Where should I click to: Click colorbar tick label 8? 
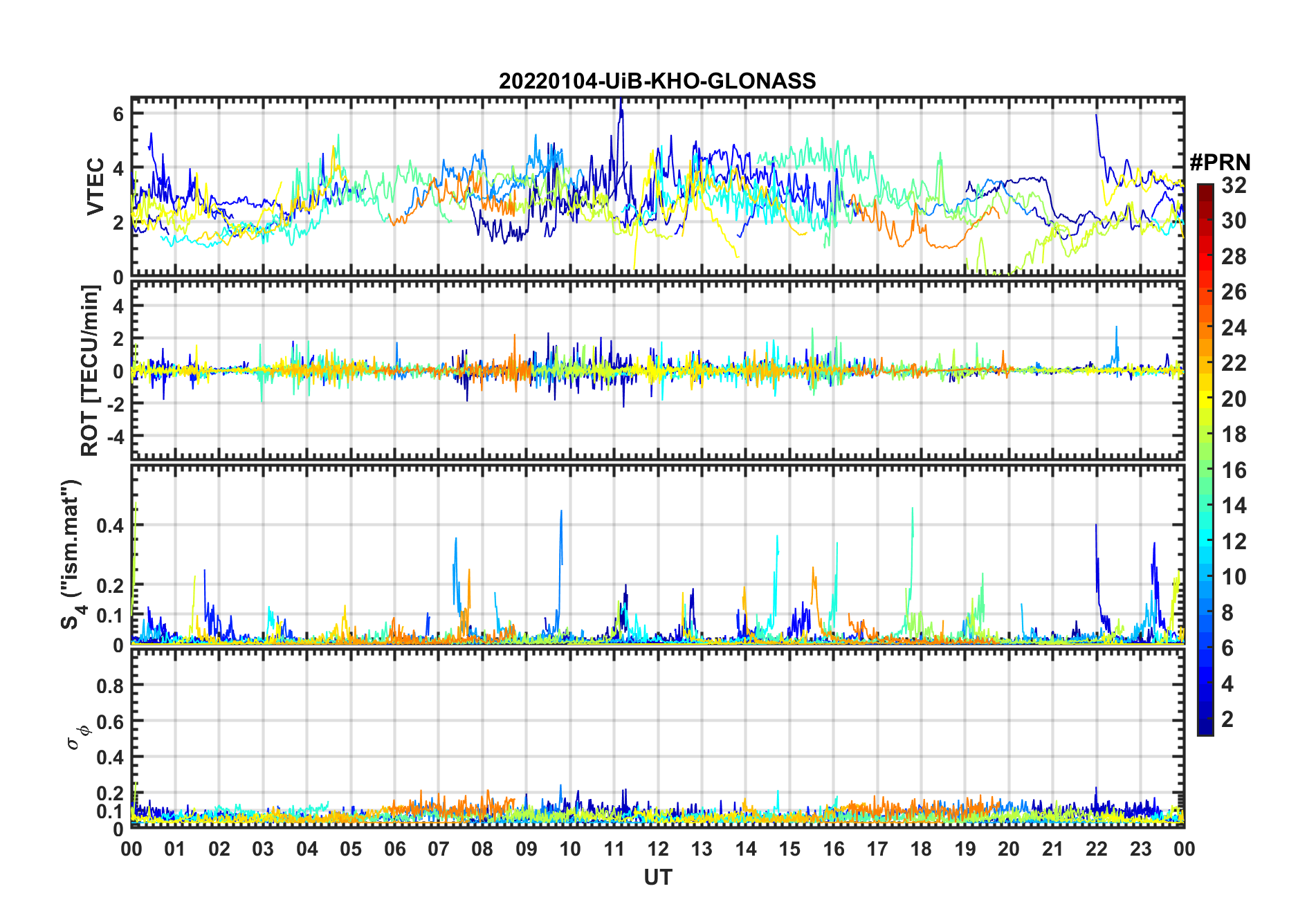(x=1227, y=613)
